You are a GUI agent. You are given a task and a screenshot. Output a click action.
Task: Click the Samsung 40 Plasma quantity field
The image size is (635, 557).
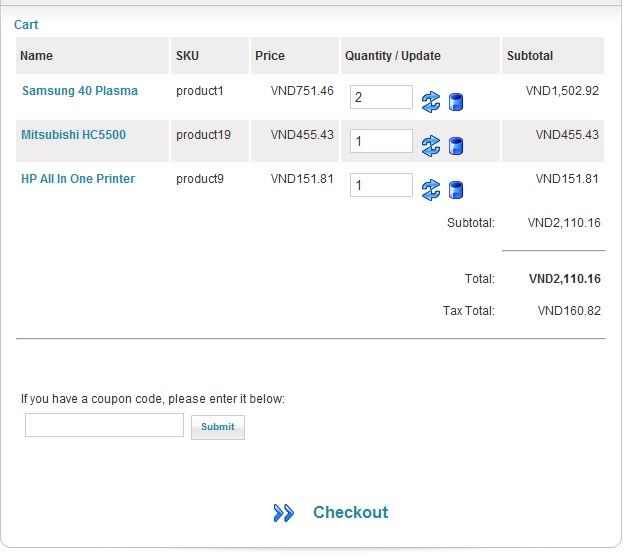381,97
